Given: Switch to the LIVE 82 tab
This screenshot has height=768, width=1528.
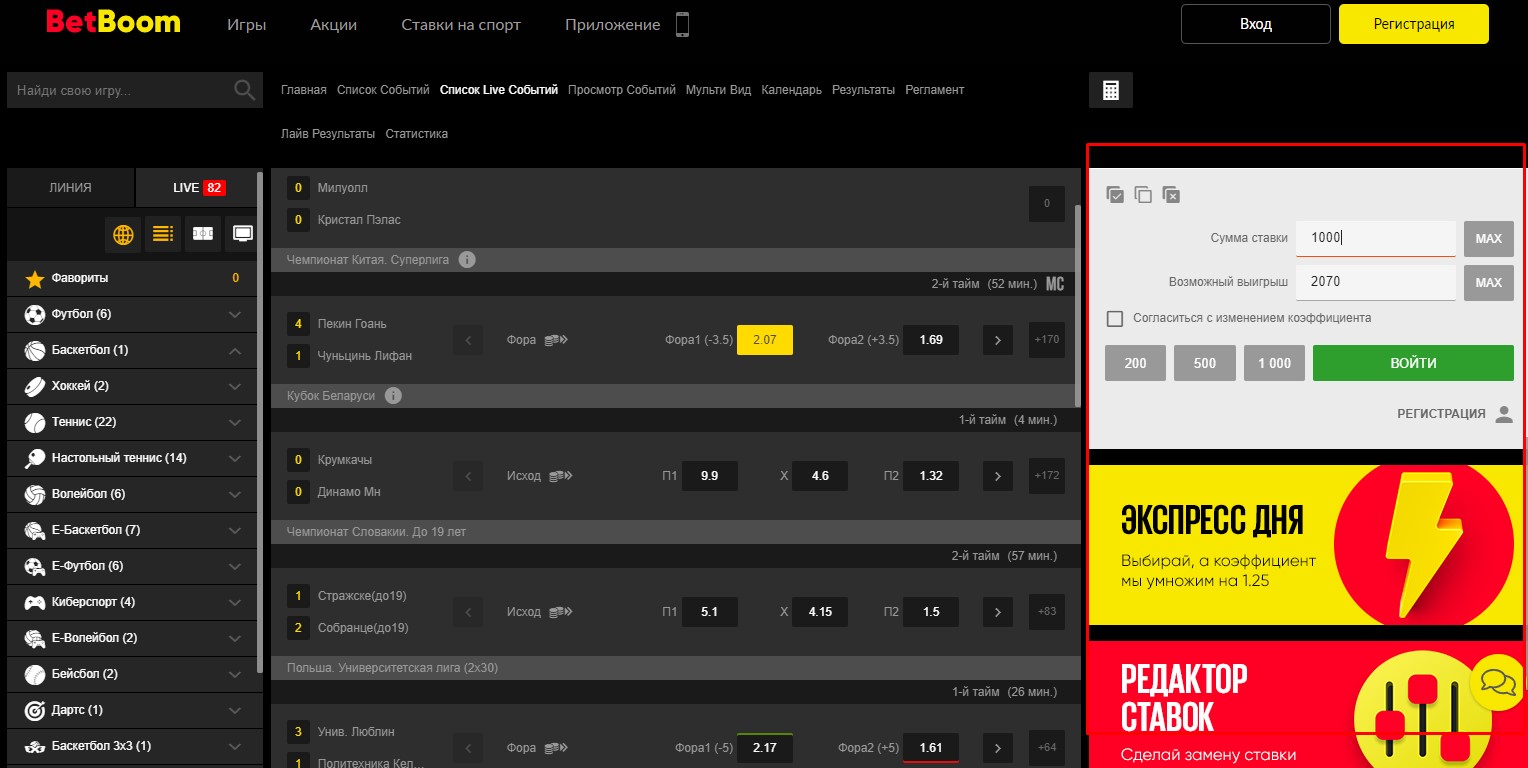Looking at the screenshot, I should [198, 188].
